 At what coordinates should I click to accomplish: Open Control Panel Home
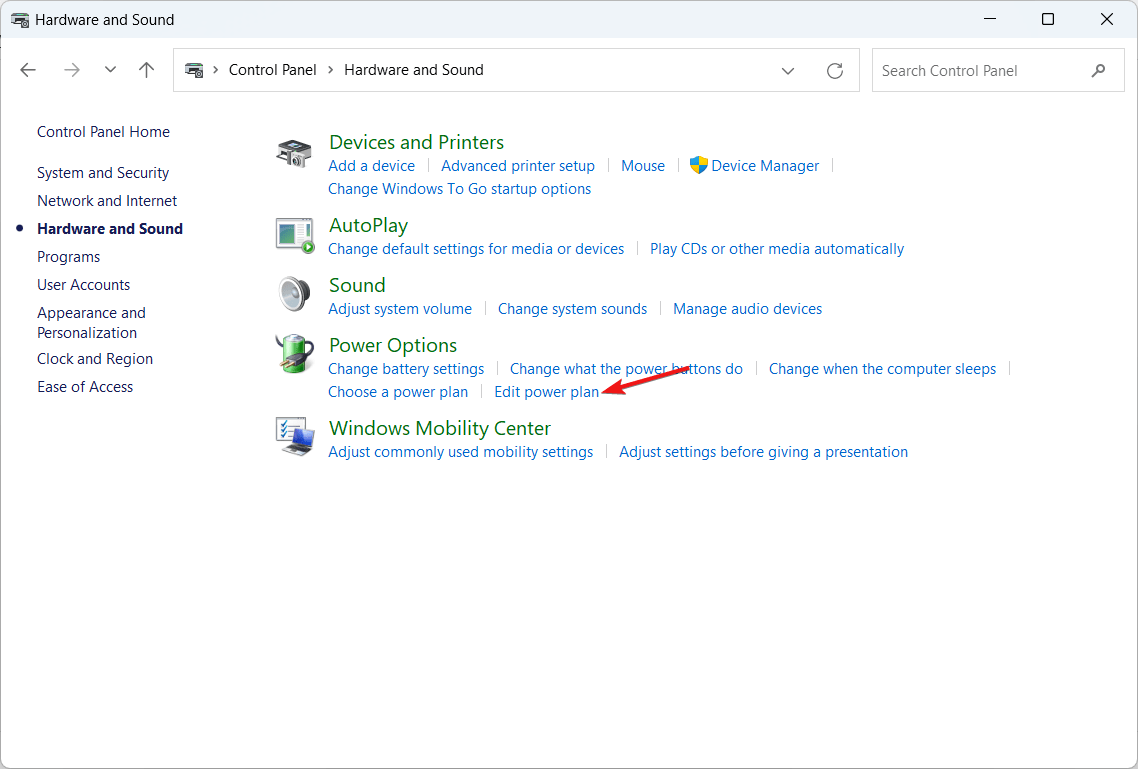pos(103,131)
